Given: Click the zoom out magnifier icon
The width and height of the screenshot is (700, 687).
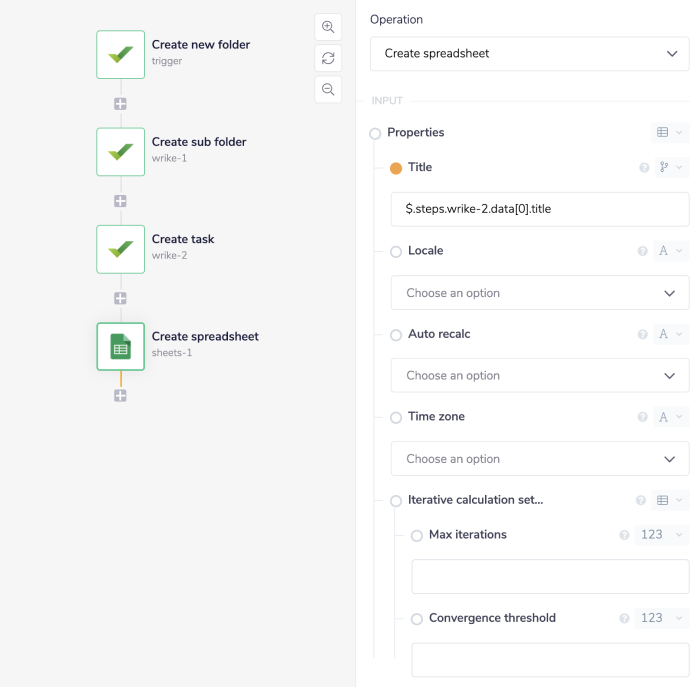Looking at the screenshot, I should coord(328,89).
